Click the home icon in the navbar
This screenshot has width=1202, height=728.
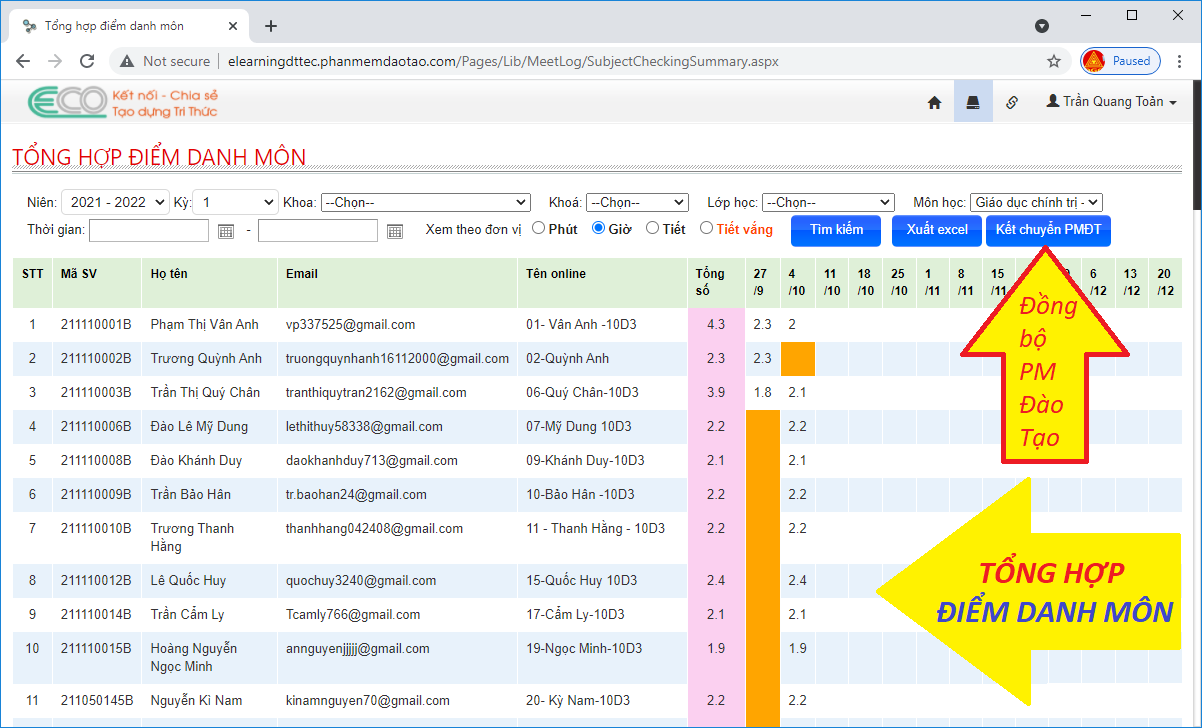coord(935,102)
